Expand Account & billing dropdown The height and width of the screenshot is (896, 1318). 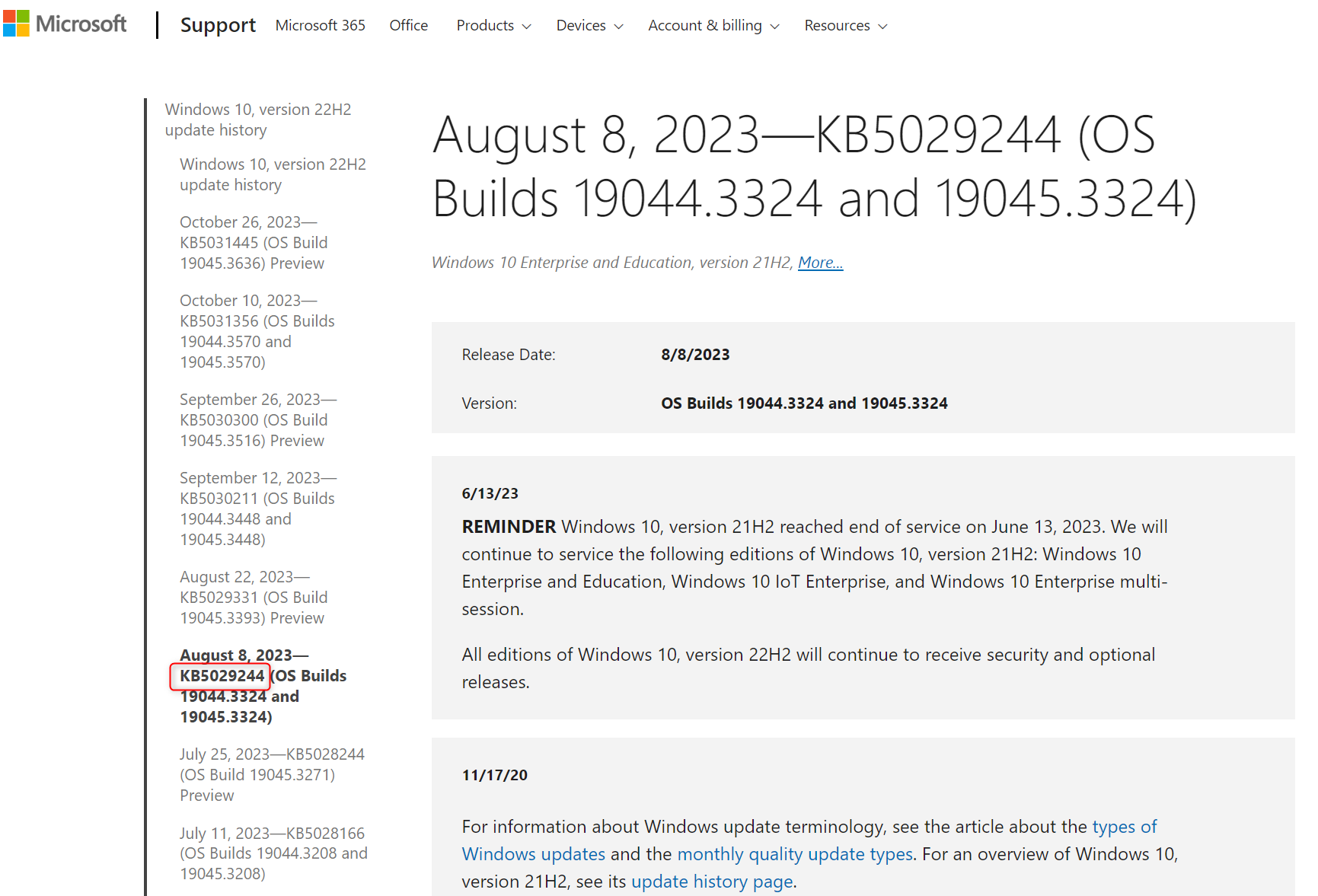(x=713, y=25)
